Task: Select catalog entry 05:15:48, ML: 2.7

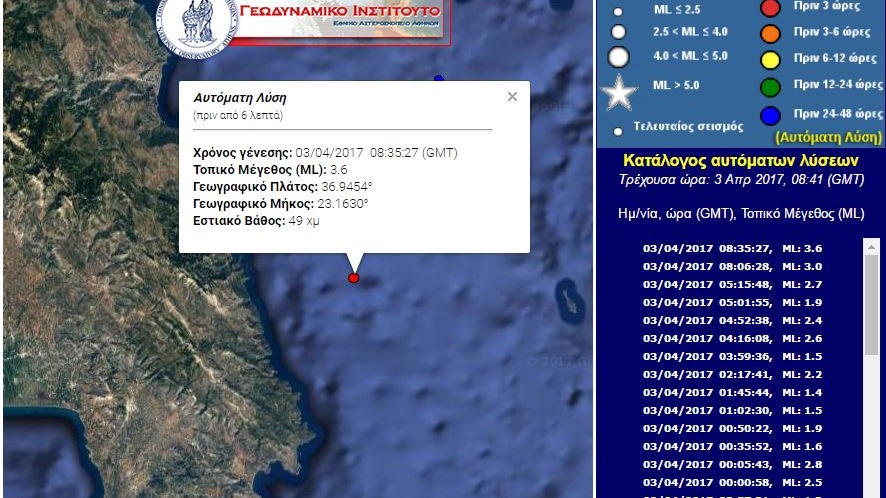Action: click(x=732, y=284)
